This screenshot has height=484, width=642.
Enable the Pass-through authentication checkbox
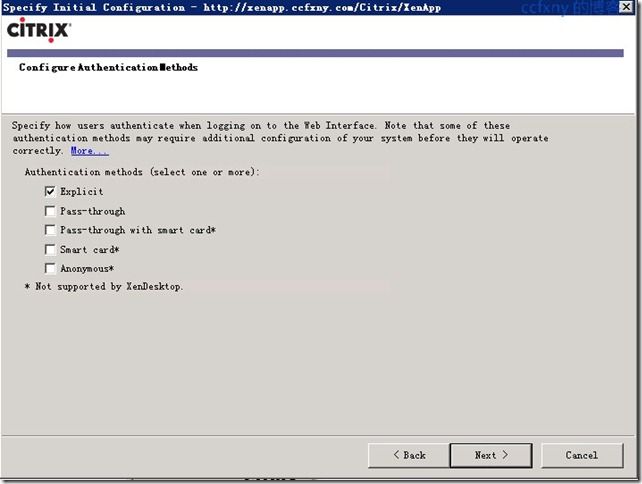point(50,211)
